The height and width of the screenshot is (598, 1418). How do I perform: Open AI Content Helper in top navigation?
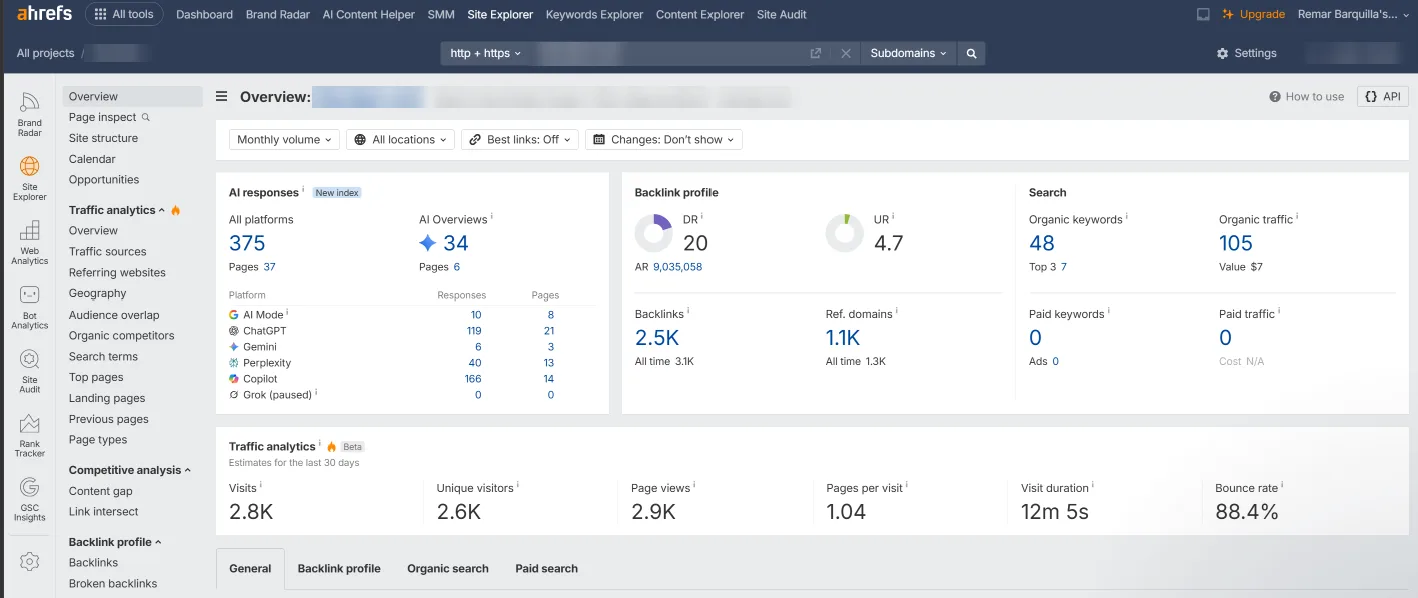click(369, 14)
